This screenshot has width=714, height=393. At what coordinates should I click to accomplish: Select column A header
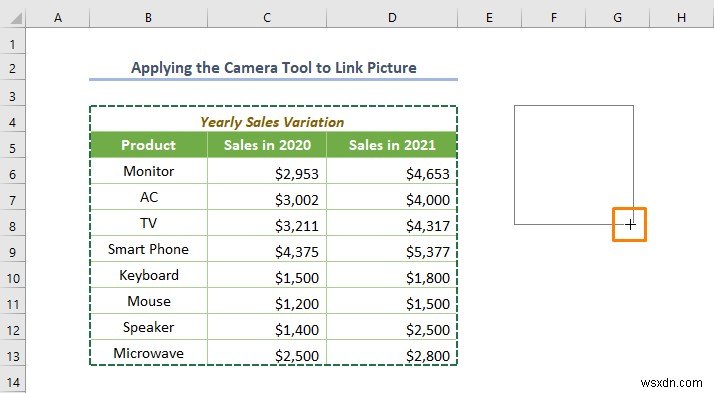(x=58, y=18)
